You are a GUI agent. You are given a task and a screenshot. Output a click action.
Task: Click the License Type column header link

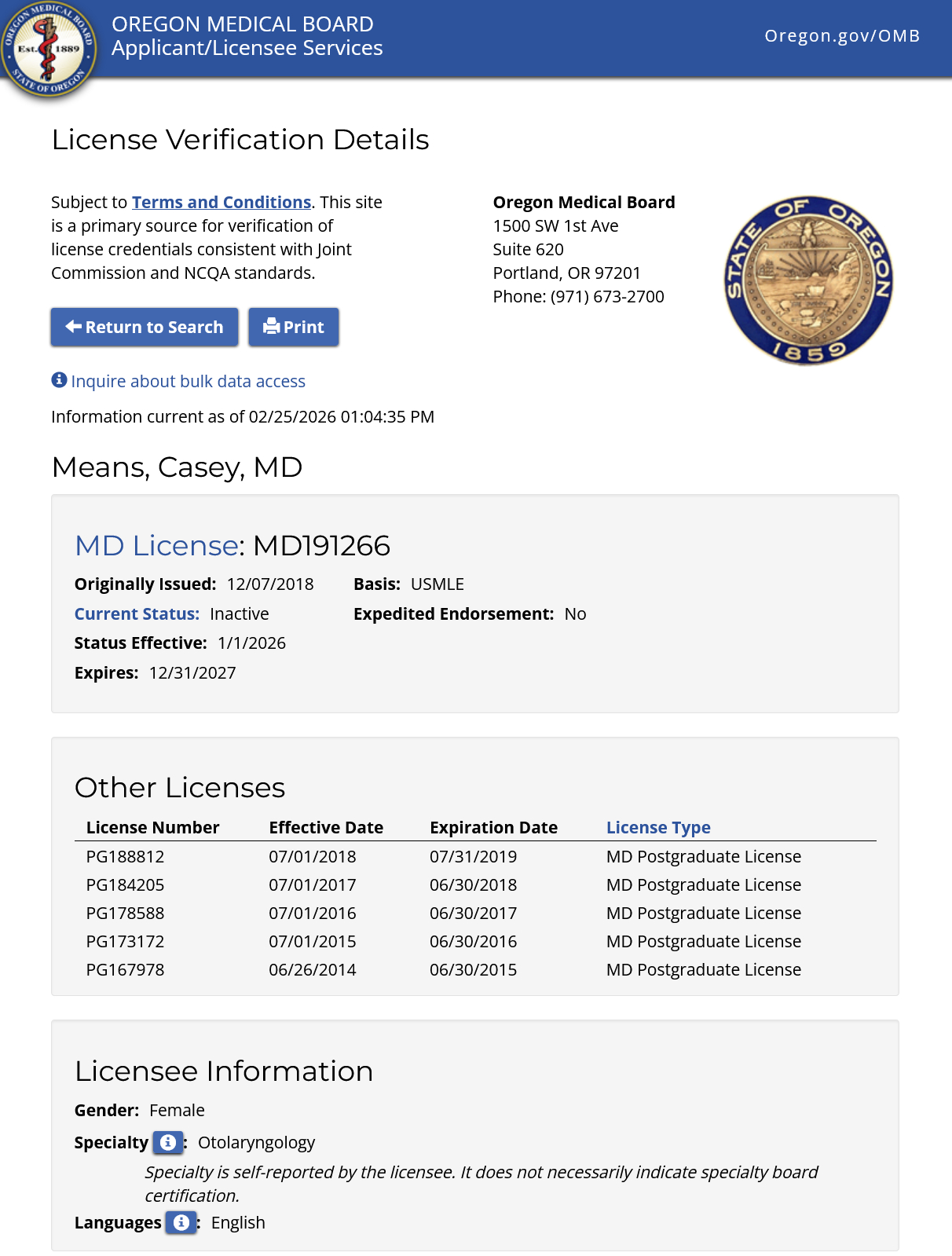(x=657, y=827)
